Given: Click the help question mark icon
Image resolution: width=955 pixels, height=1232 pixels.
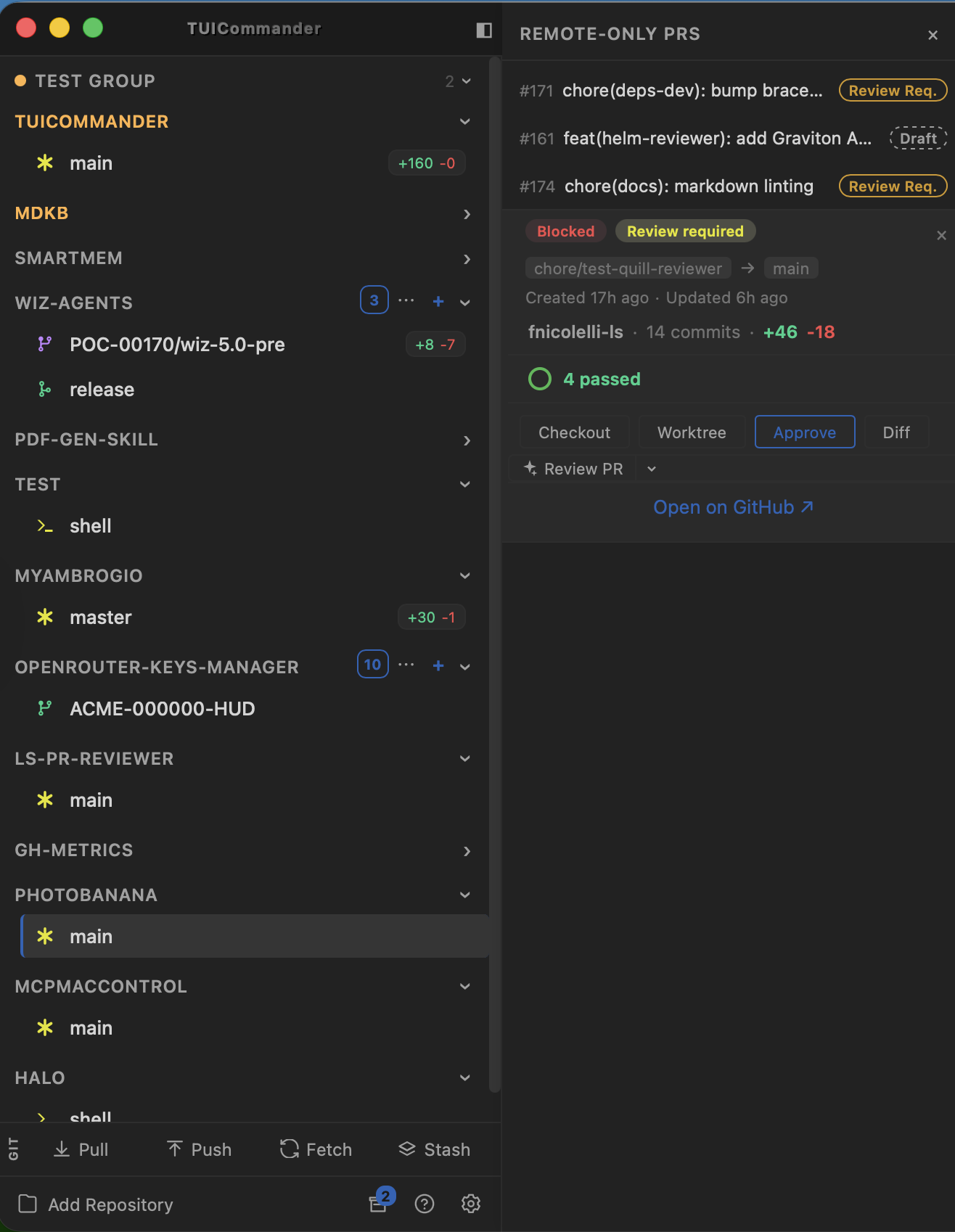Looking at the screenshot, I should point(425,1204).
